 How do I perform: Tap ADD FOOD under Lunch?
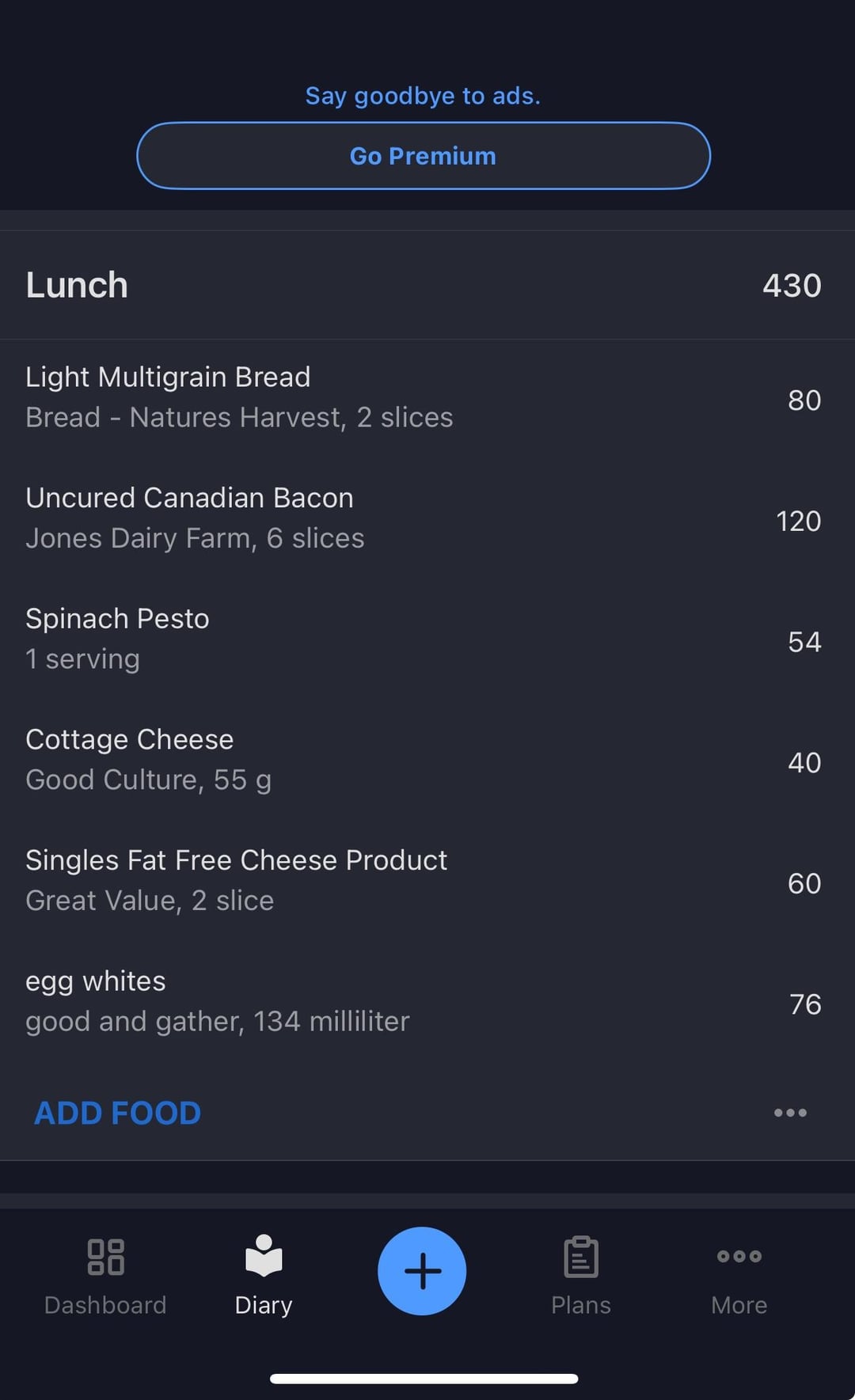click(117, 1113)
